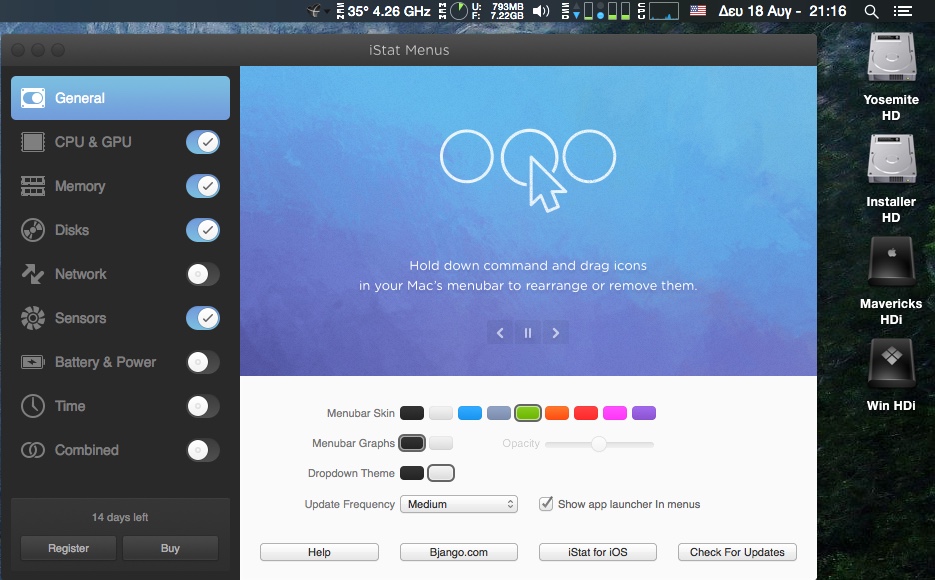Click the Time clock icon
Screen dimensions: 935x580
(33, 406)
